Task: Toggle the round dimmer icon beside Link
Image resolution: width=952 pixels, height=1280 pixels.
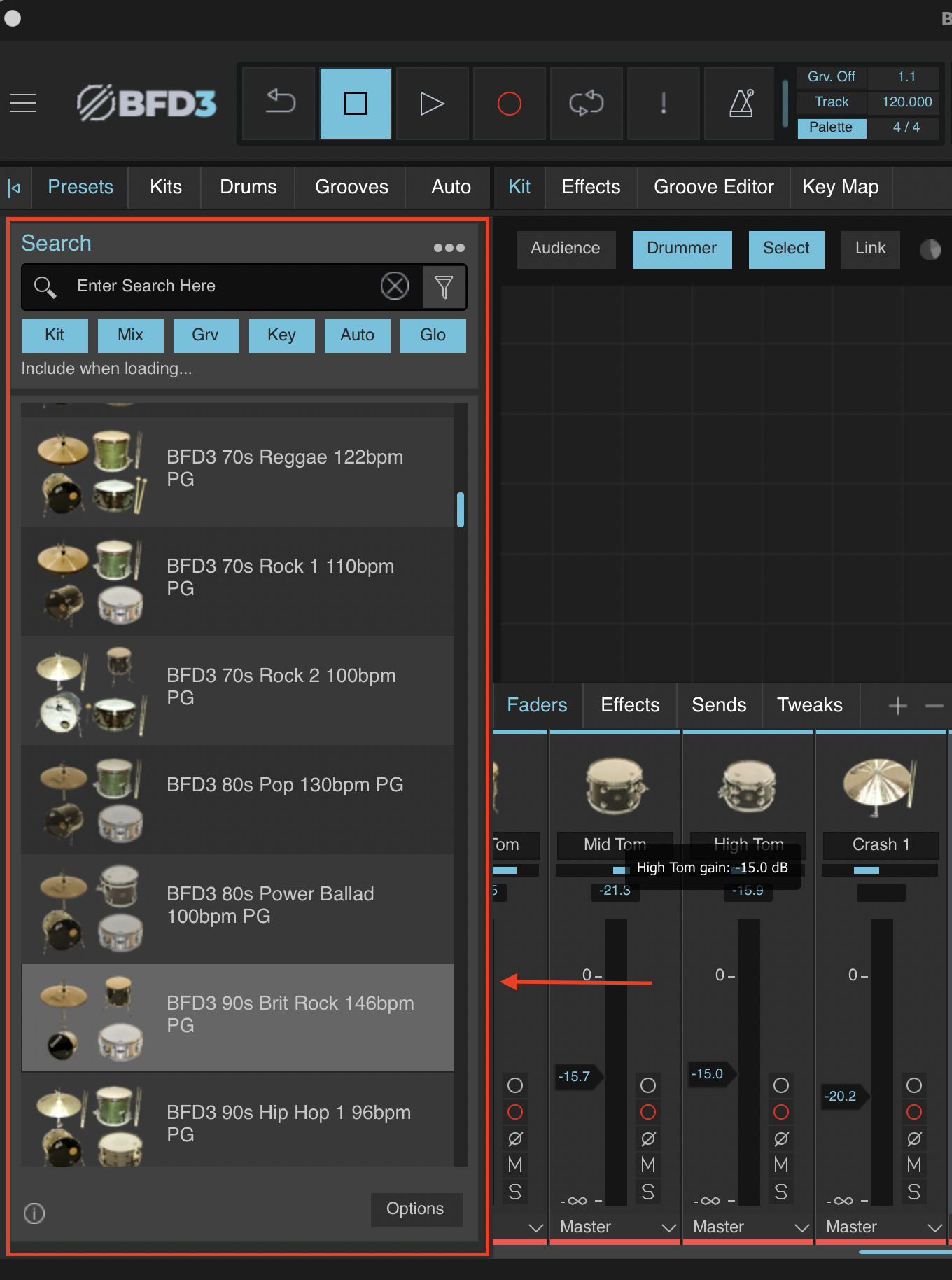Action: pyautogui.click(x=930, y=250)
